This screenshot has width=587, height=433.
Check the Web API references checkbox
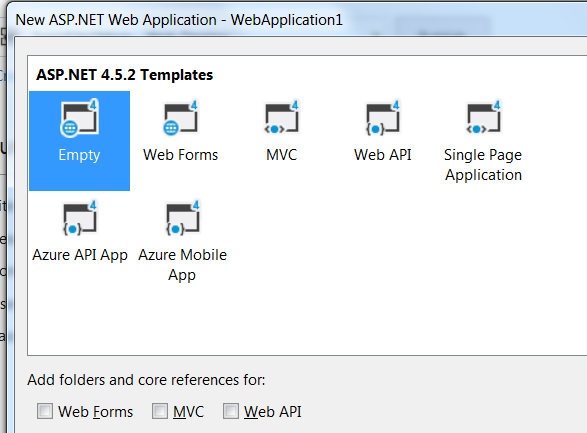coord(231,411)
